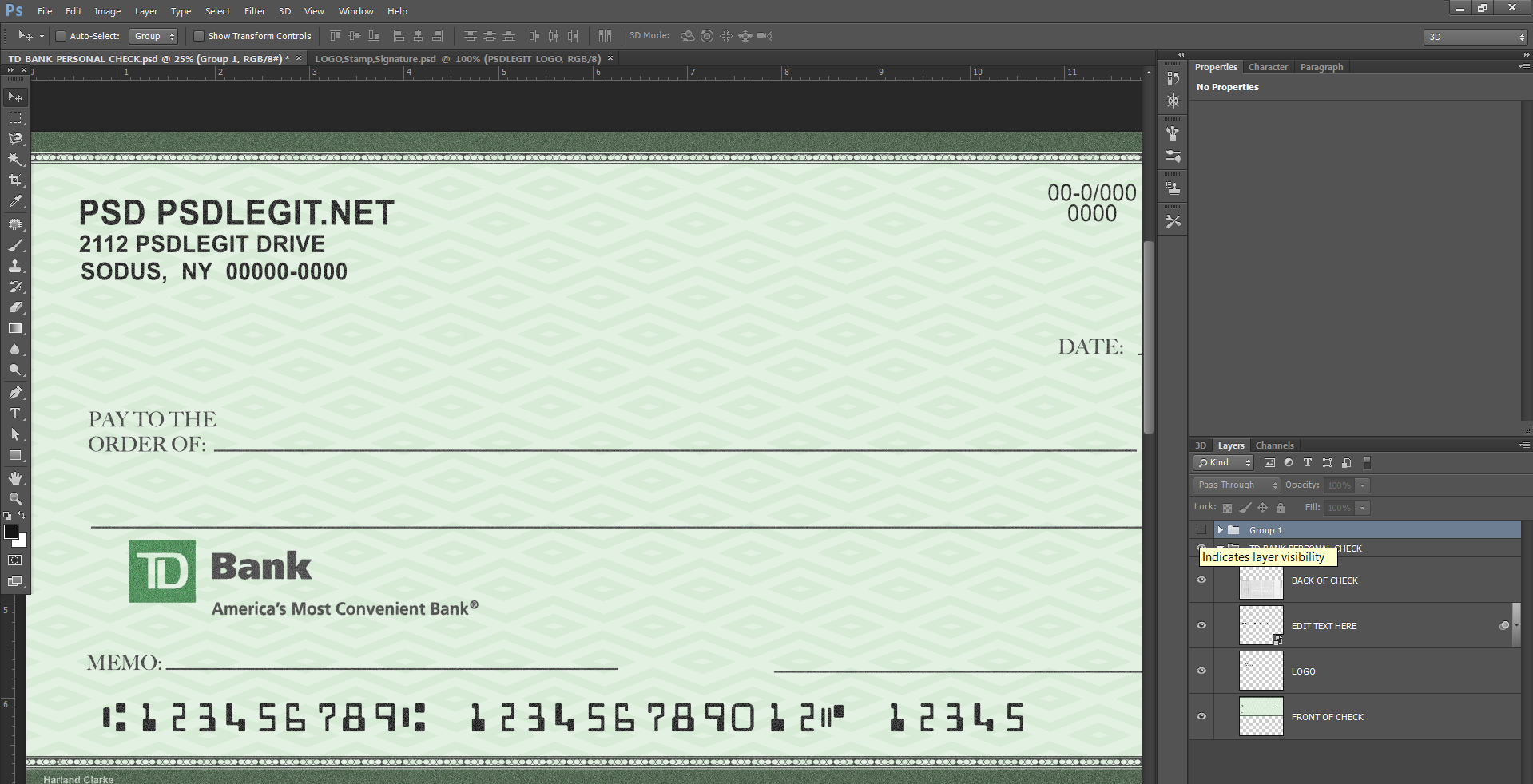Switch to LOGO,Stamp,Signature.psd document tab
The height and width of the screenshot is (784, 1533).
pos(458,59)
